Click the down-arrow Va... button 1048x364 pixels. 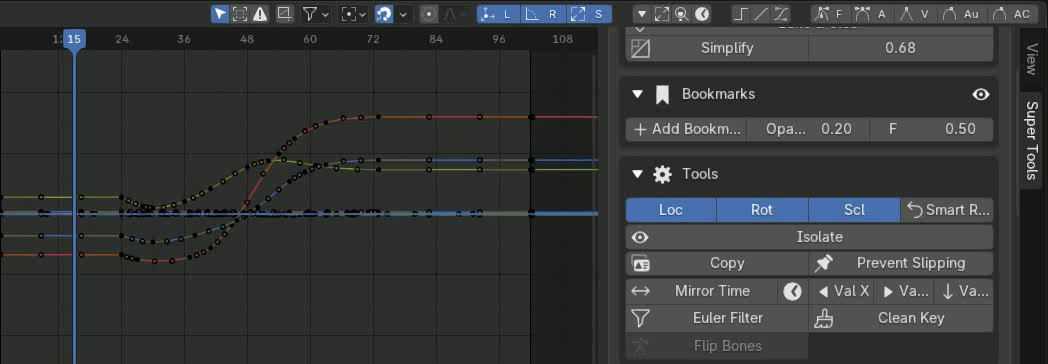[x=963, y=291]
